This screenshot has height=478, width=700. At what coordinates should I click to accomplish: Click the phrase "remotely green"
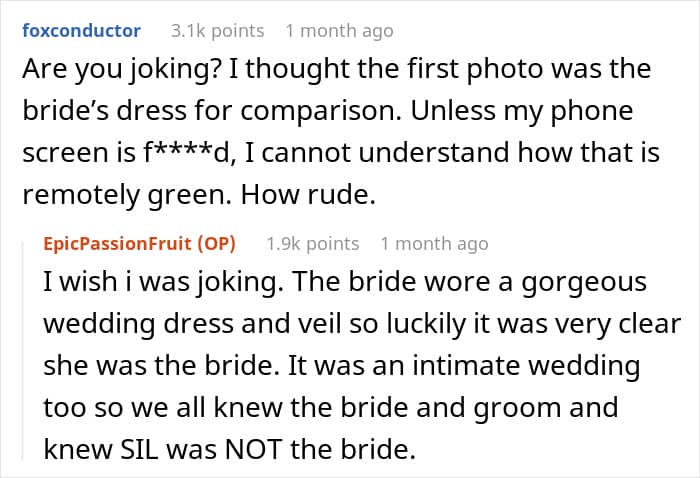coord(131,197)
